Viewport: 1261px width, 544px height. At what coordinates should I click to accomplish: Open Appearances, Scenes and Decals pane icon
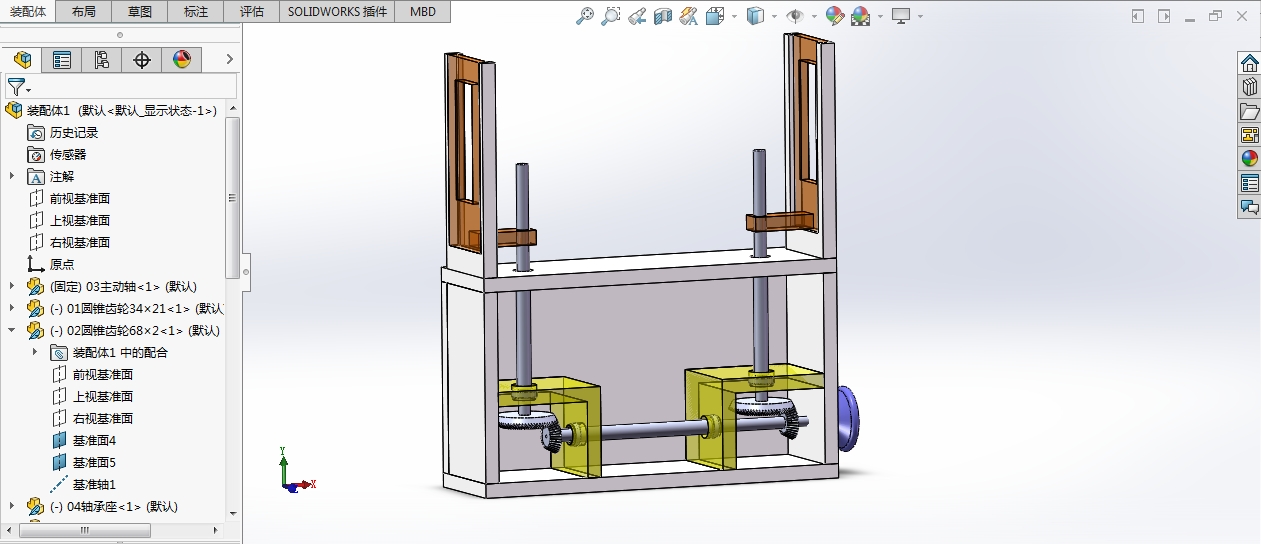(x=1249, y=158)
